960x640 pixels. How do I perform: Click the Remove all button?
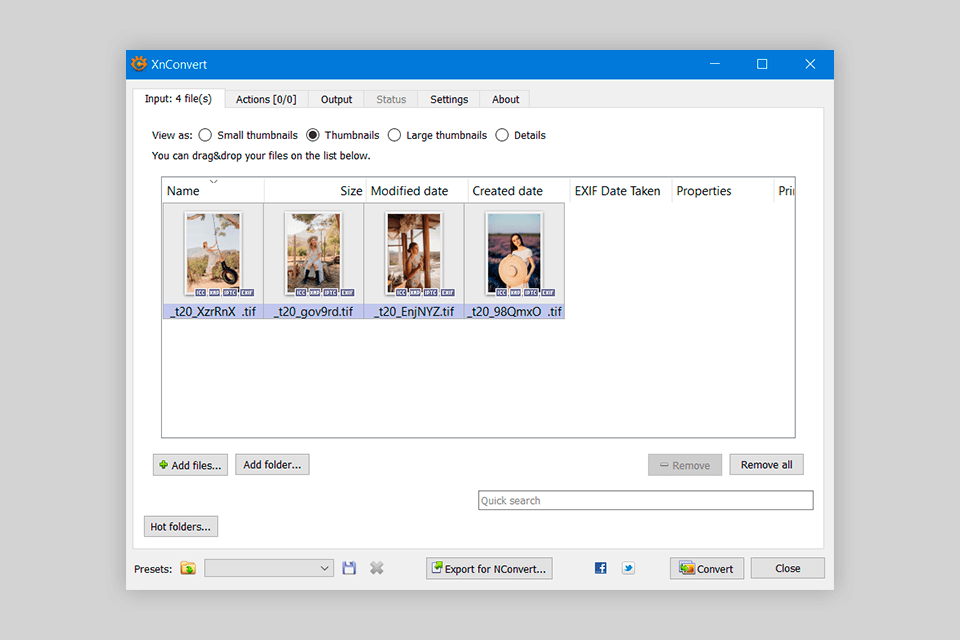point(766,465)
